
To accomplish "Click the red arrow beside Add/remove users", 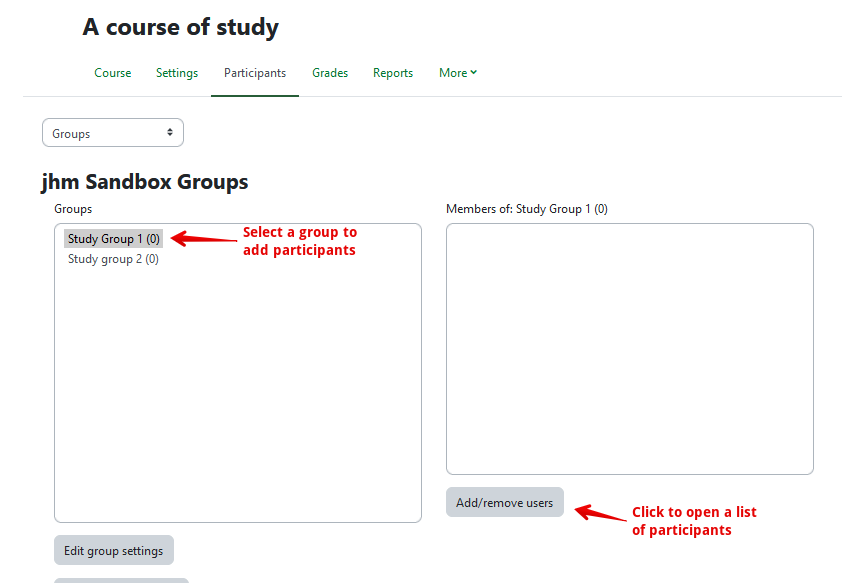I will pos(598,513).
